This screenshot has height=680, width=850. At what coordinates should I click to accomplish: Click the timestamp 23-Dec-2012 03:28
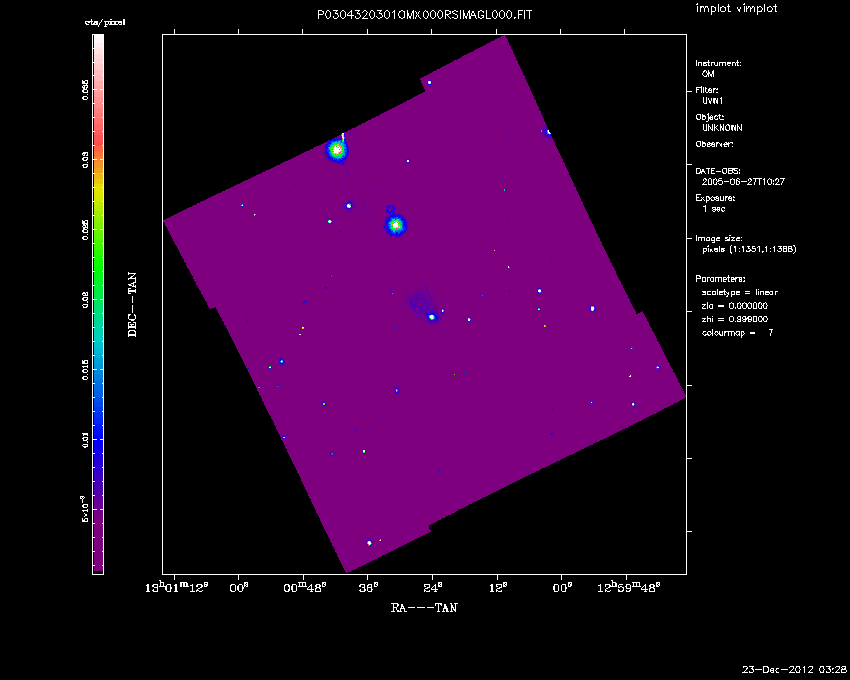[x=794, y=670]
